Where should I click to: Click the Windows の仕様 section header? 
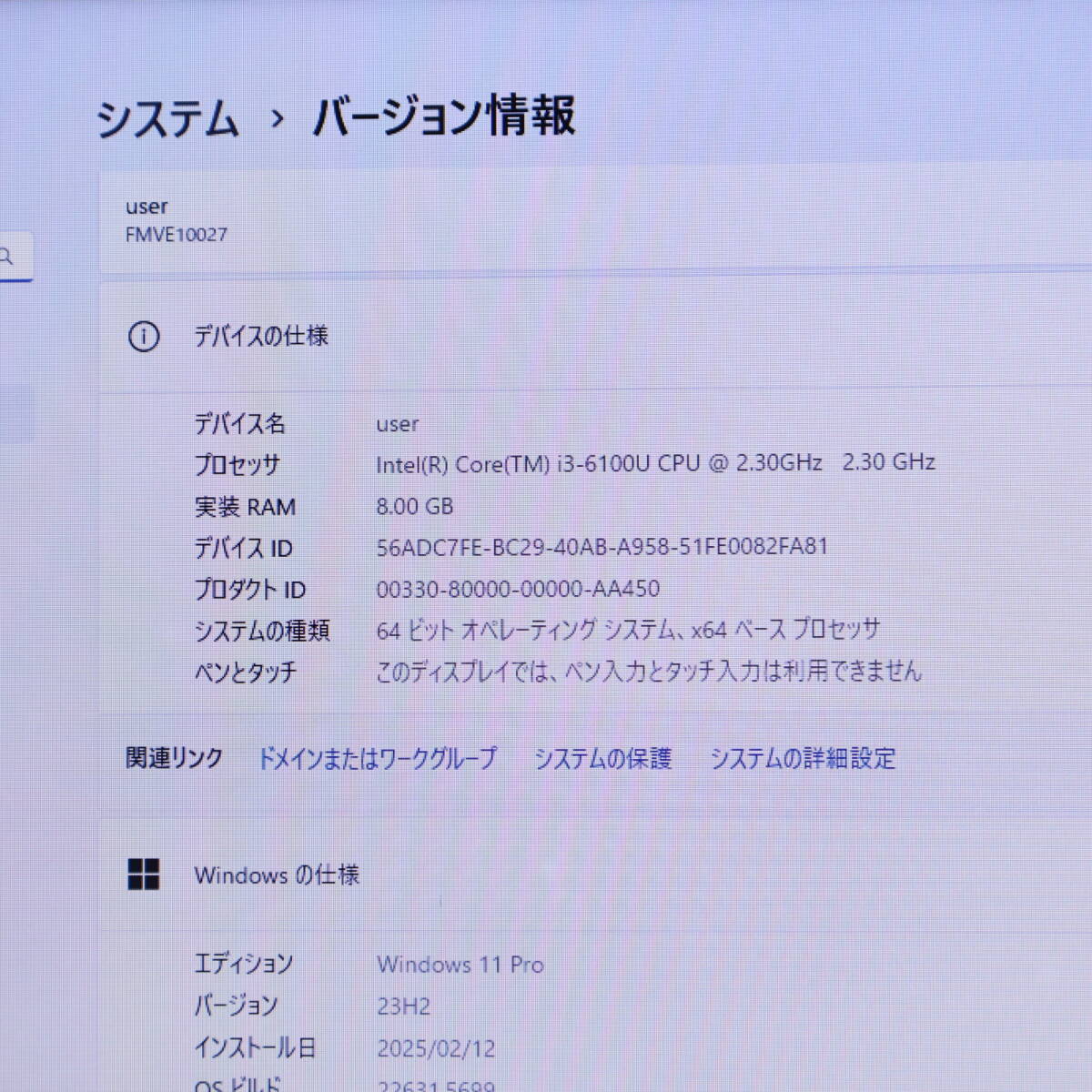[277, 875]
